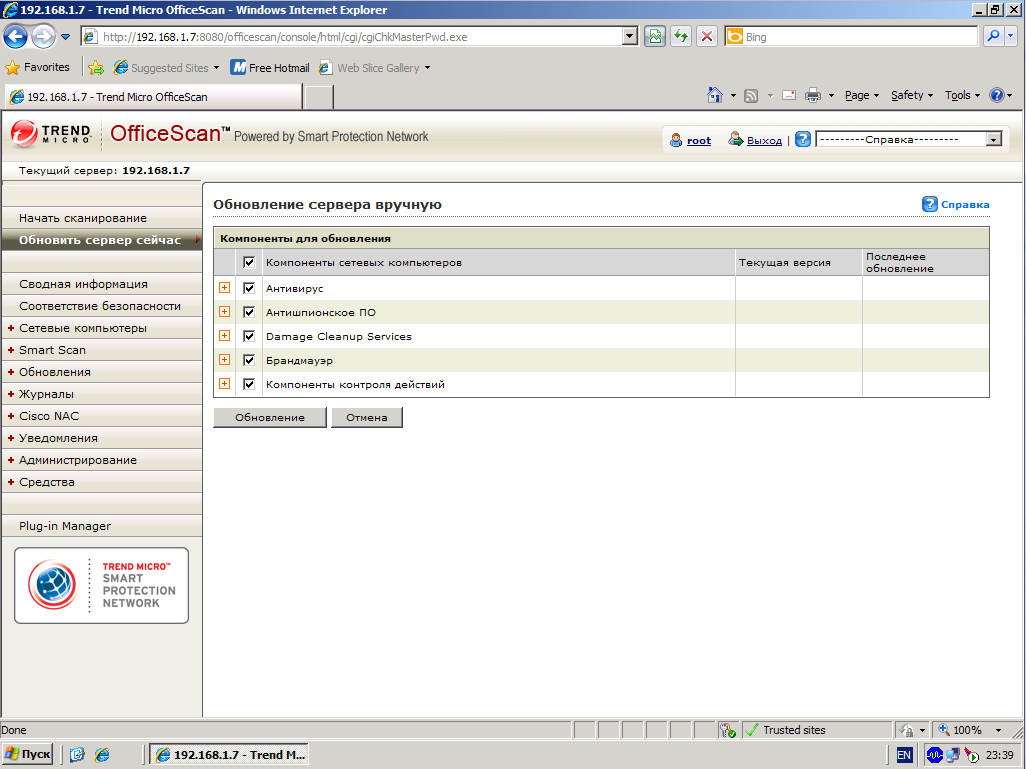
Task: Click the root user link
Action: [x=699, y=140]
